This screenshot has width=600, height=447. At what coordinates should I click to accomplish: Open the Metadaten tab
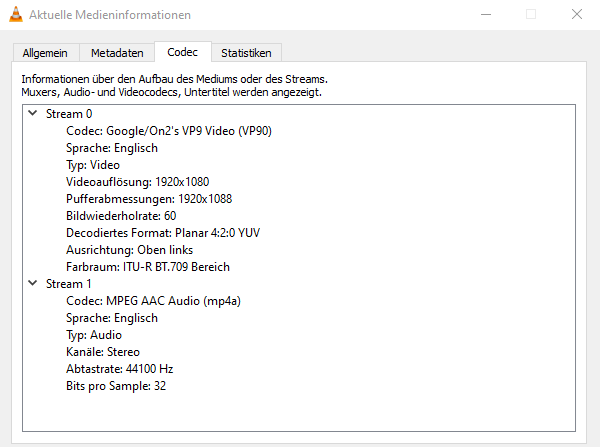click(x=117, y=53)
